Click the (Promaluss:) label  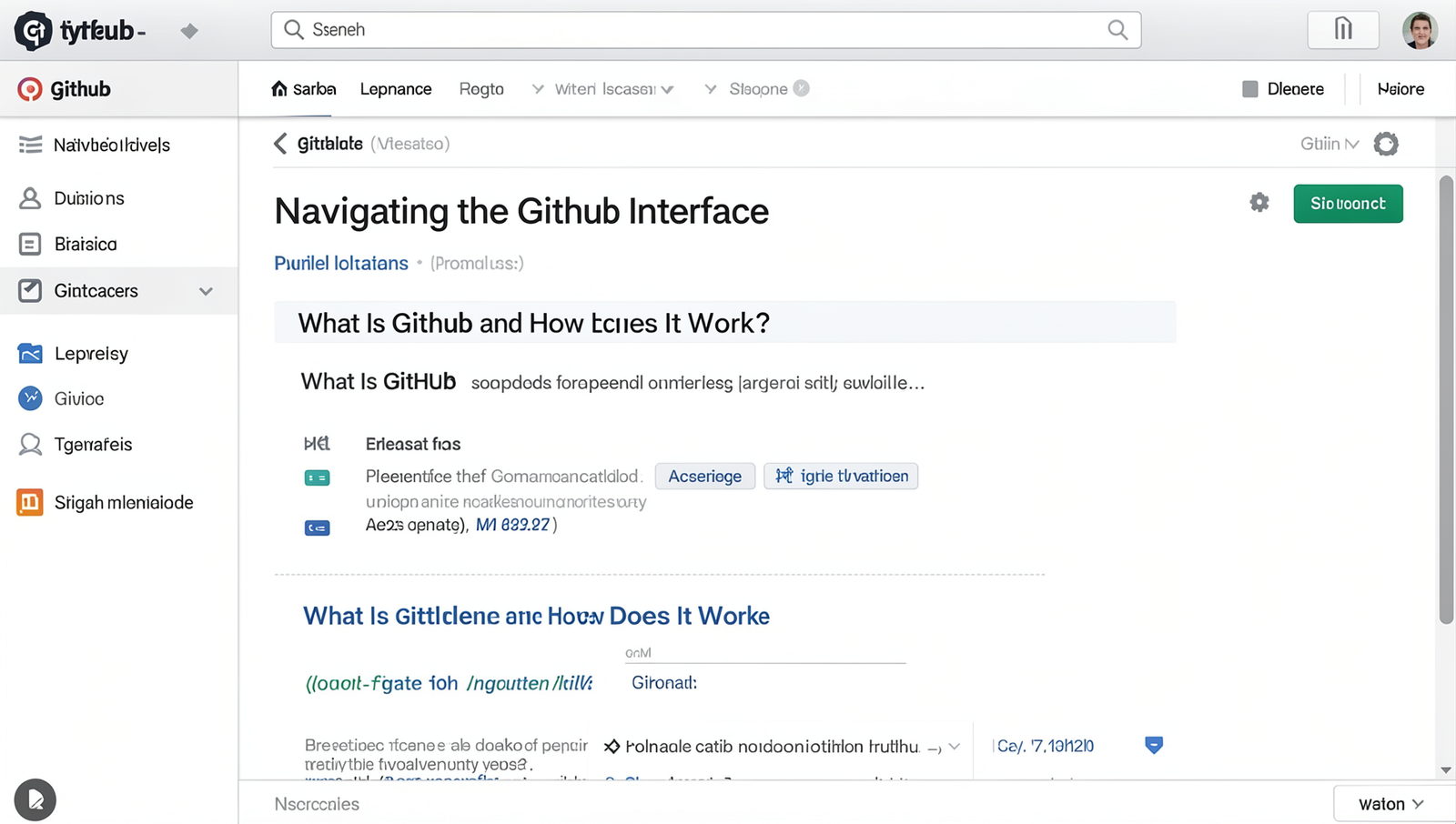click(477, 263)
